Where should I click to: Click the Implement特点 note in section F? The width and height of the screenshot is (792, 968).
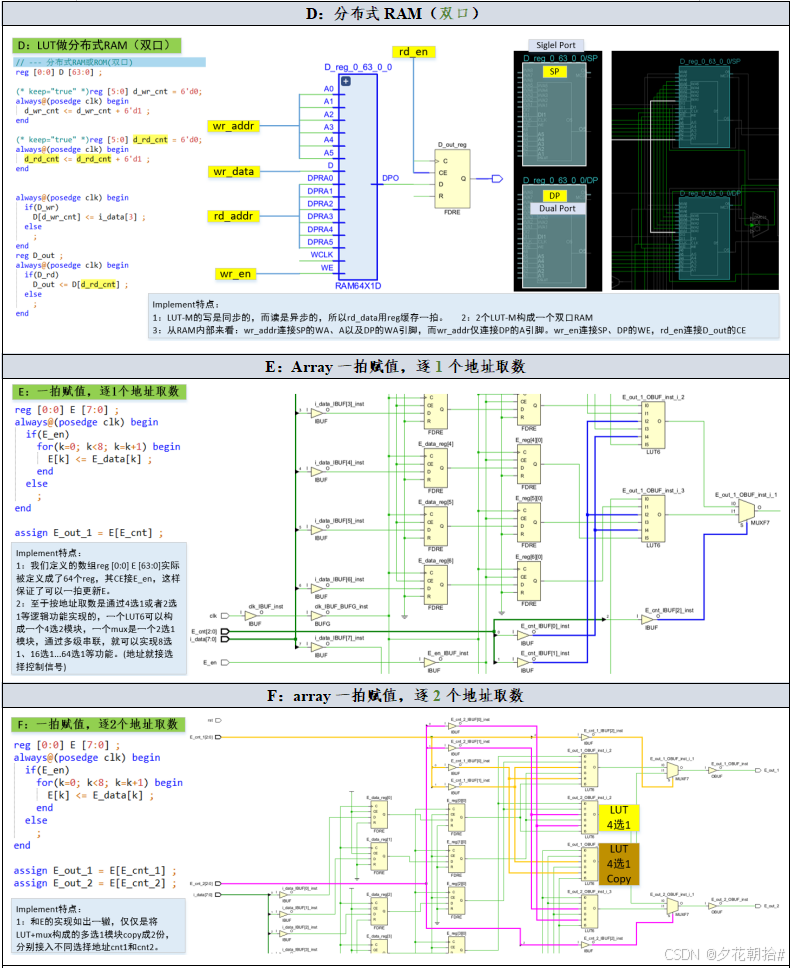point(99,927)
